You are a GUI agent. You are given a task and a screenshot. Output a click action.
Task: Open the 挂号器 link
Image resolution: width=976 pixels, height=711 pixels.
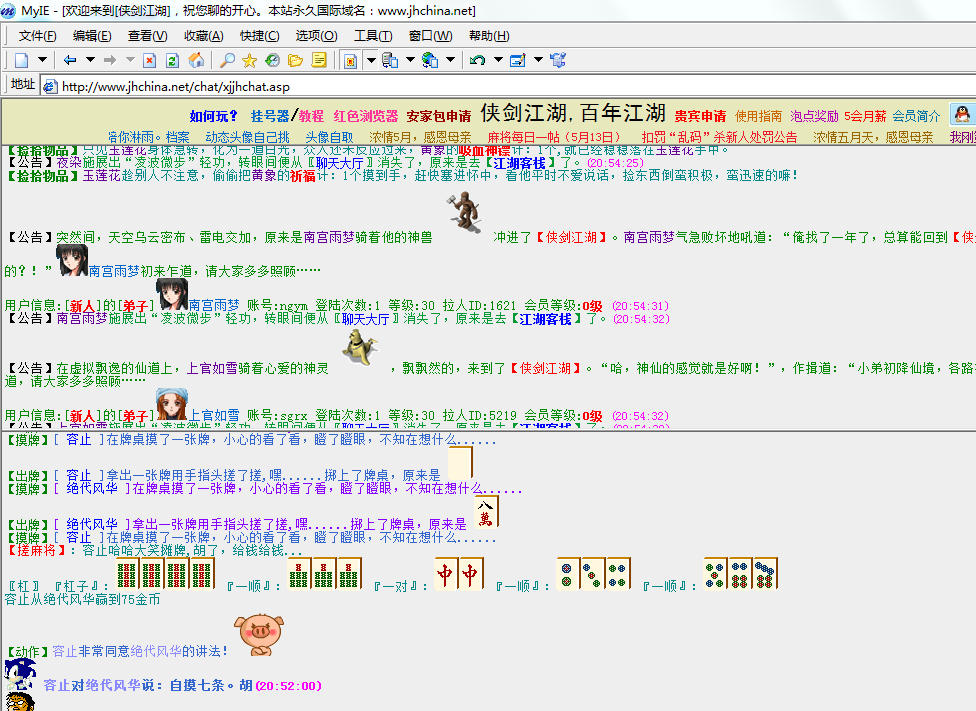270,116
